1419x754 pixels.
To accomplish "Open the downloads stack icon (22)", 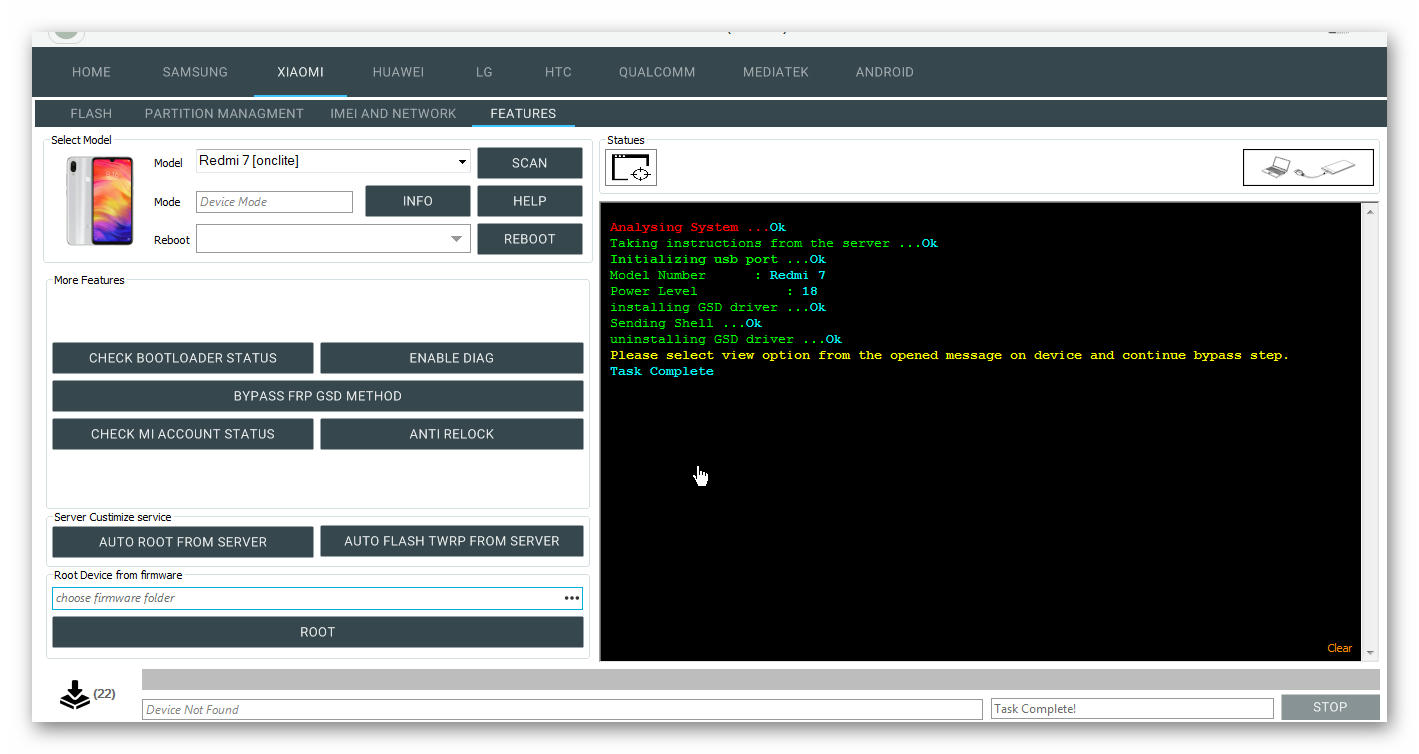I will pos(75,694).
